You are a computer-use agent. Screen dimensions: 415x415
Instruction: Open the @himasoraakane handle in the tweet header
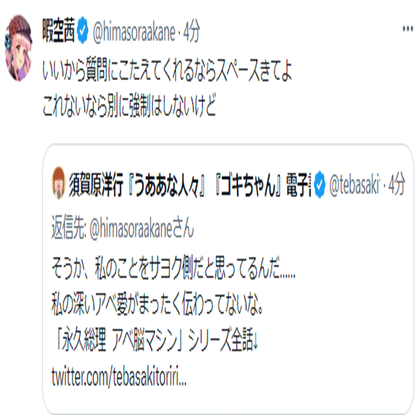click(x=134, y=33)
